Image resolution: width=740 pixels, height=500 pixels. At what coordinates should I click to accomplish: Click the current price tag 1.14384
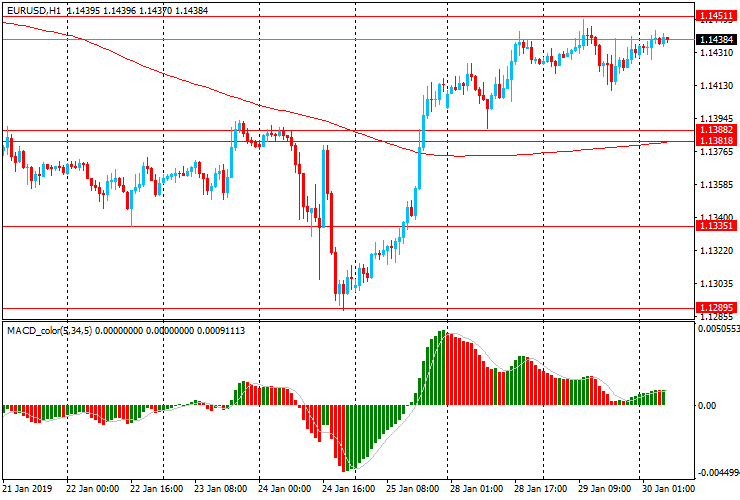tap(717, 40)
